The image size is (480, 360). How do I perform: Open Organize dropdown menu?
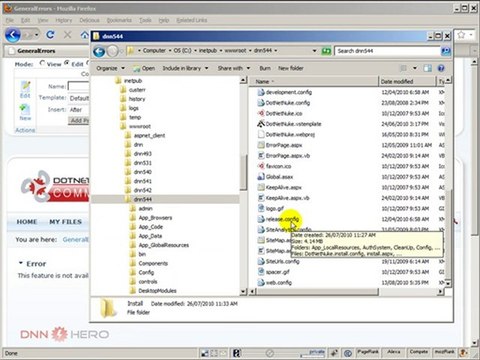(110, 68)
